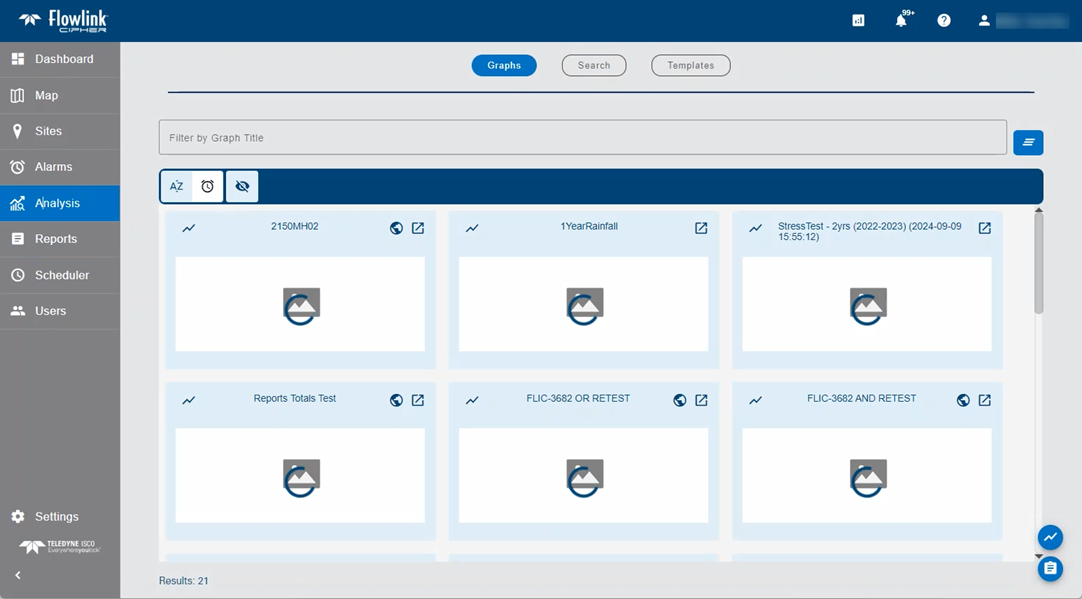Screen dimensions: 1082x599
Task: Click the help question mark icon
Action: coord(944,20)
